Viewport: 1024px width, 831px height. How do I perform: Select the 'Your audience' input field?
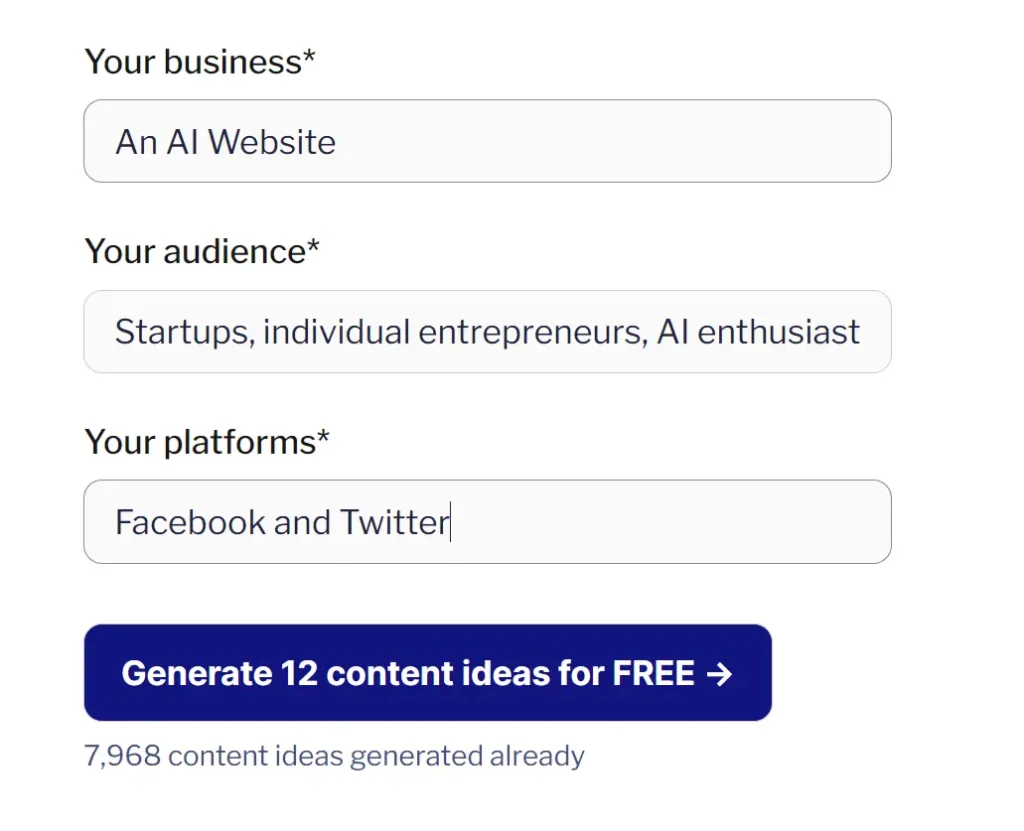point(487,331)
